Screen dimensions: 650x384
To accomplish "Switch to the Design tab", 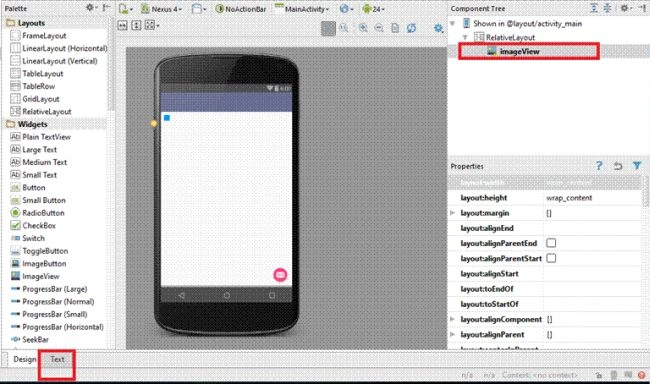I will pyautogui.click(x=24, y=359).
